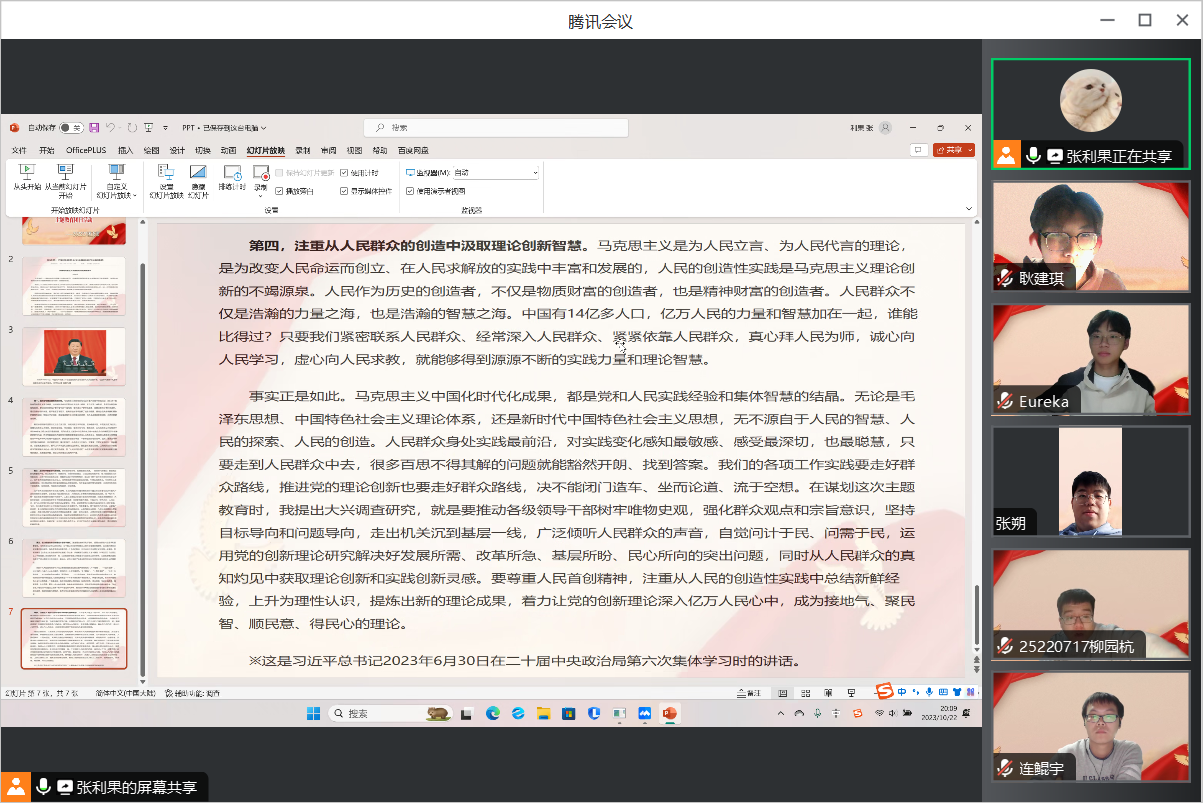Viewport: 1203px width, 803px height.
Task: Toggle the 自动保存 autosave switch
Action: [71, 128]
